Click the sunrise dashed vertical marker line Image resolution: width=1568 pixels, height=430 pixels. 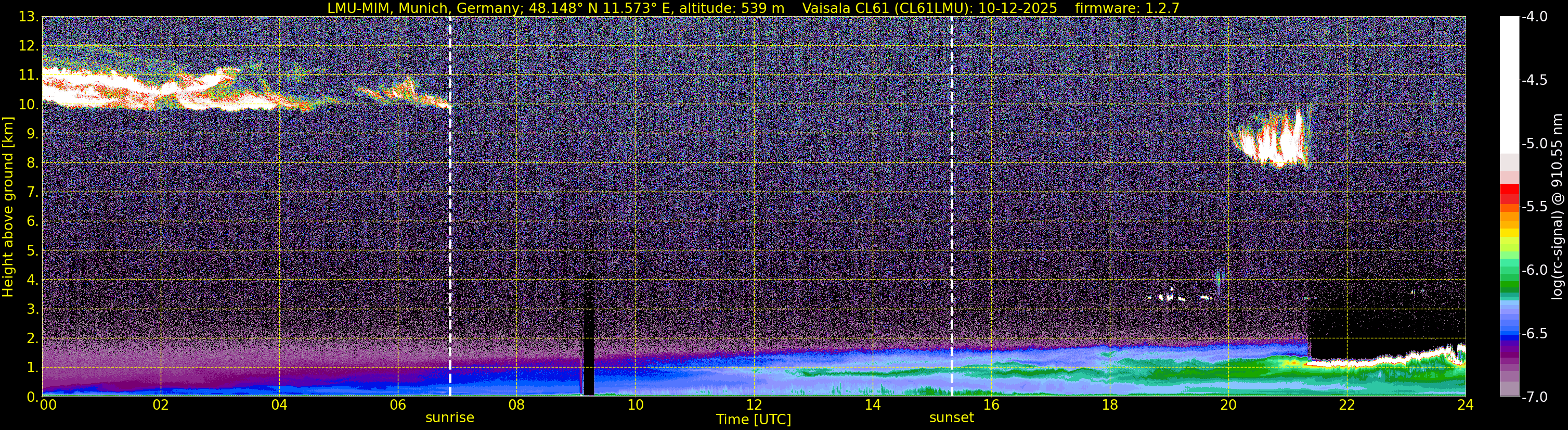pyautogui.click(x=450, y=207)
